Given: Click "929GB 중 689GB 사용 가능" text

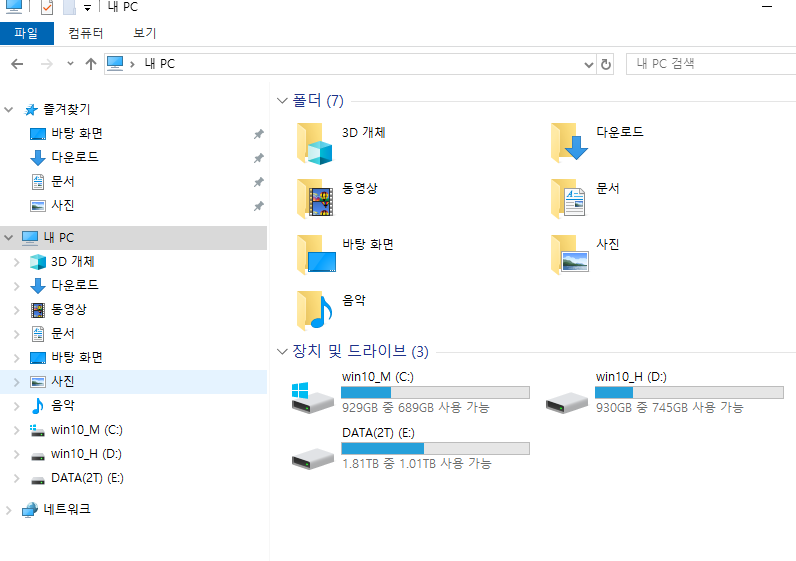Looking at the screenshot, I should (x=415, y=407).
